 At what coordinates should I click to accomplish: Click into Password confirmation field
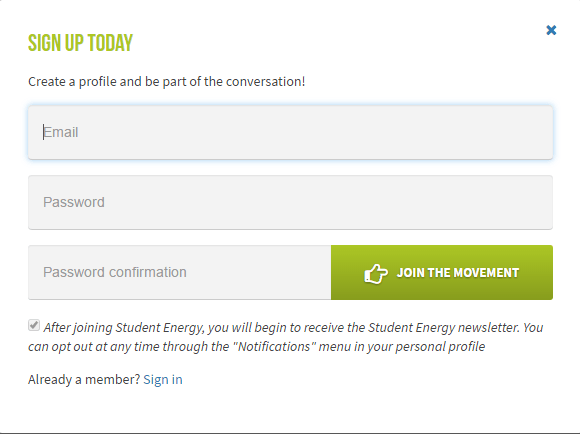coord(180,272)
